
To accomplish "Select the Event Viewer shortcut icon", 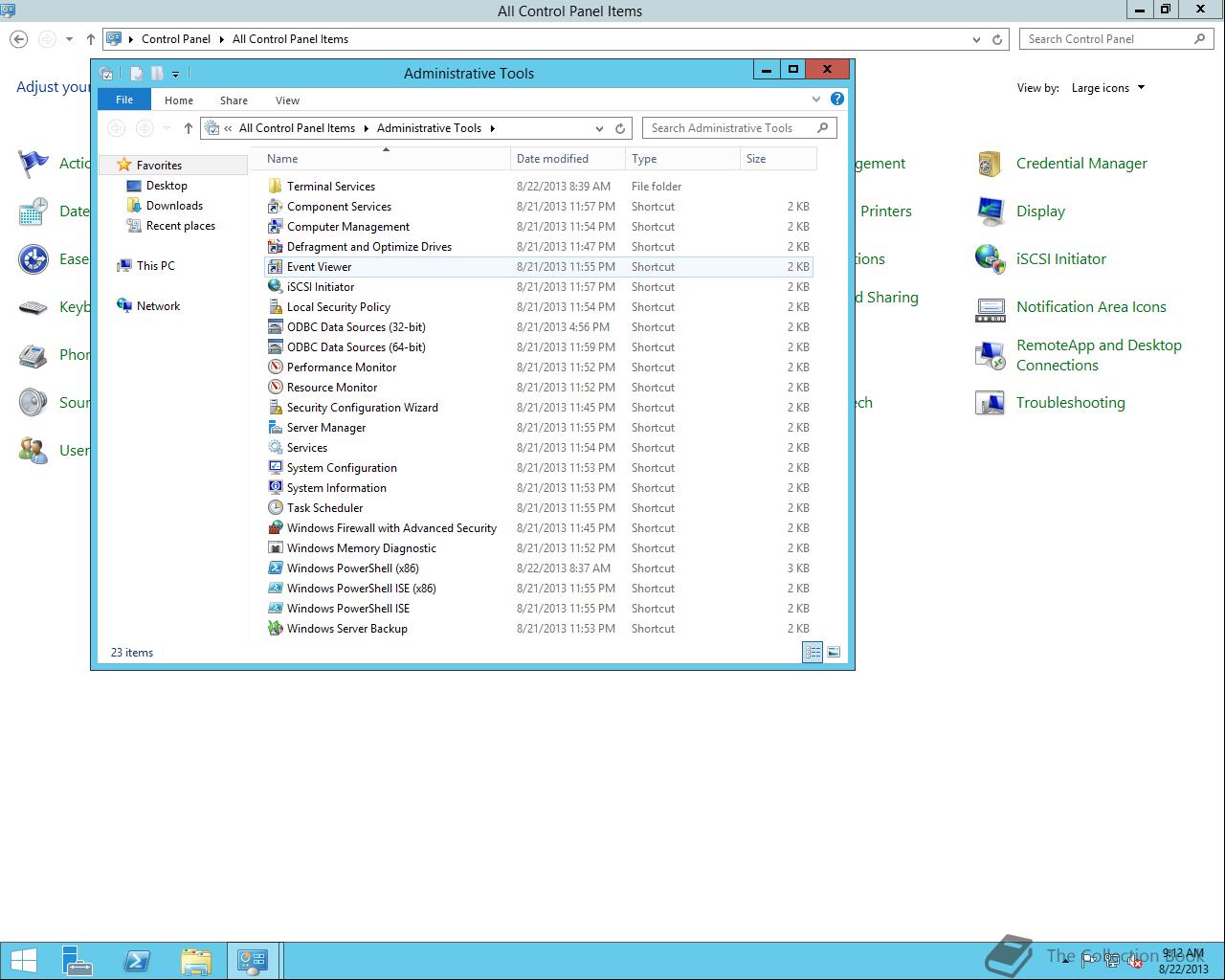I will [x=276, y=267].
